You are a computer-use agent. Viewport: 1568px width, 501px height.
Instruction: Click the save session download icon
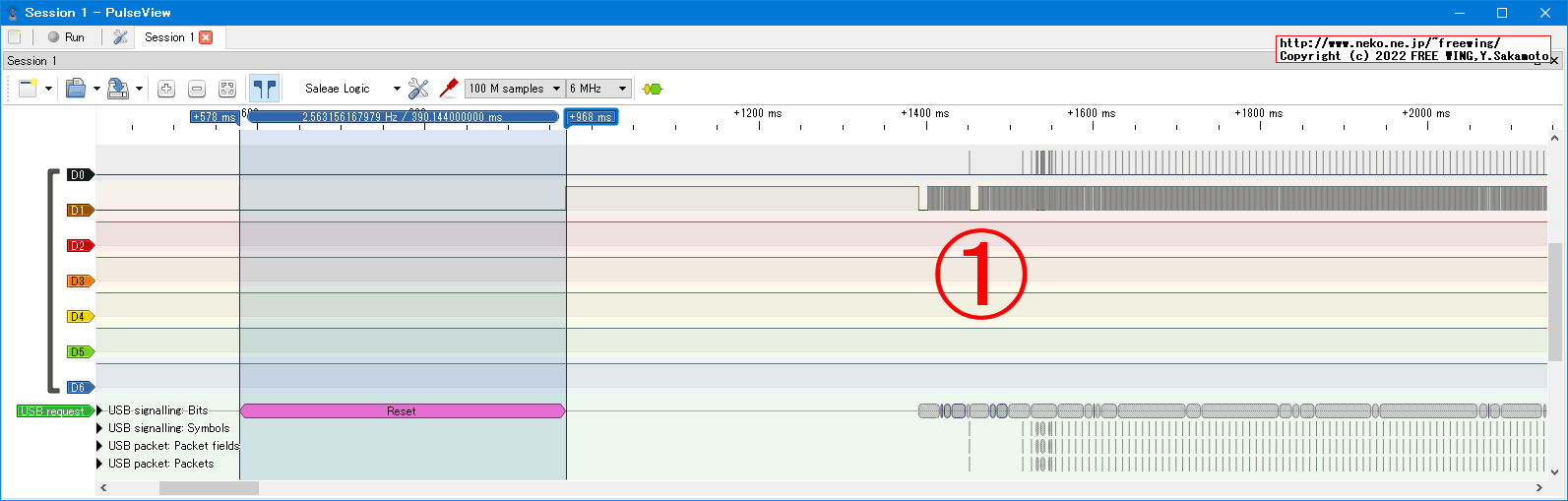117,89
